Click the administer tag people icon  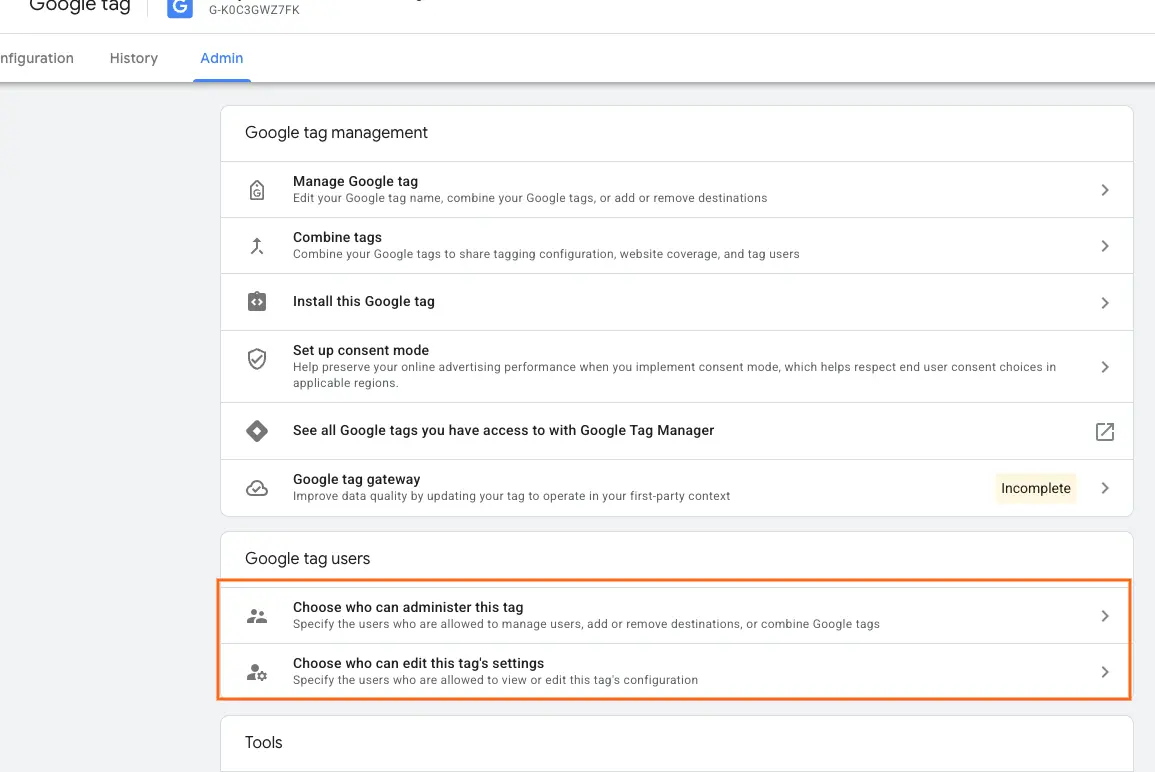click(256, 616)
